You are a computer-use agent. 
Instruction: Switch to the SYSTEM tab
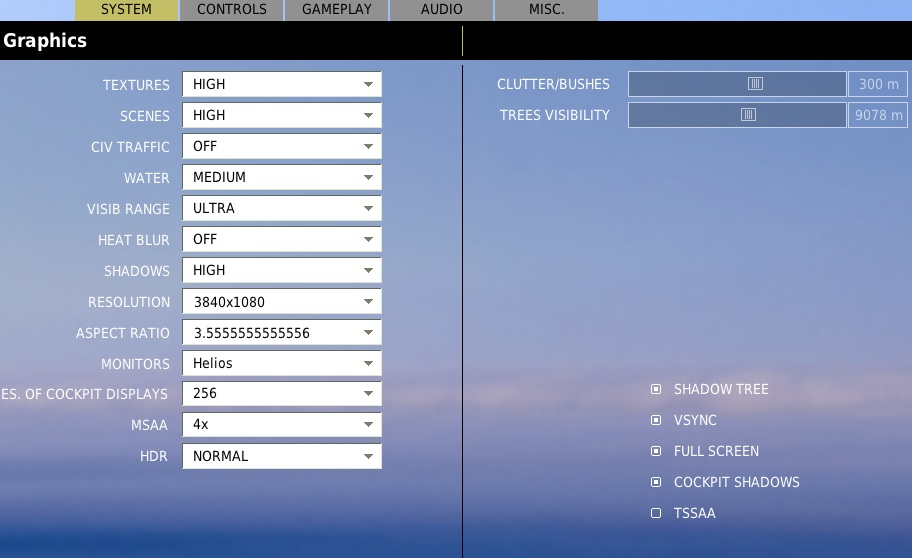(x=127, y=10)
